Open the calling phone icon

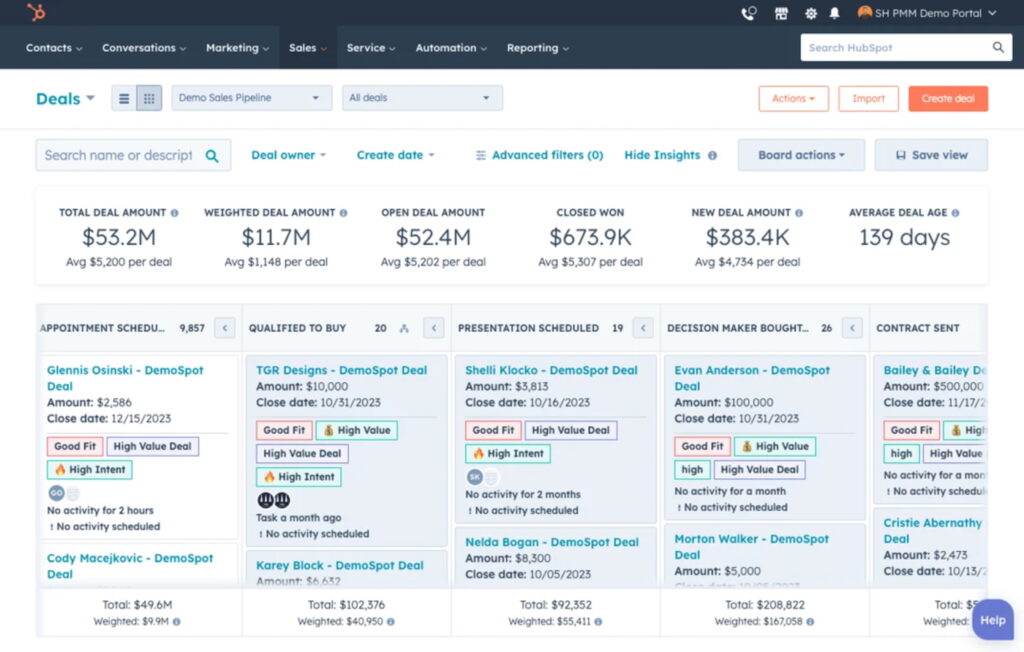pyautogui.click(x=748, y=13)
